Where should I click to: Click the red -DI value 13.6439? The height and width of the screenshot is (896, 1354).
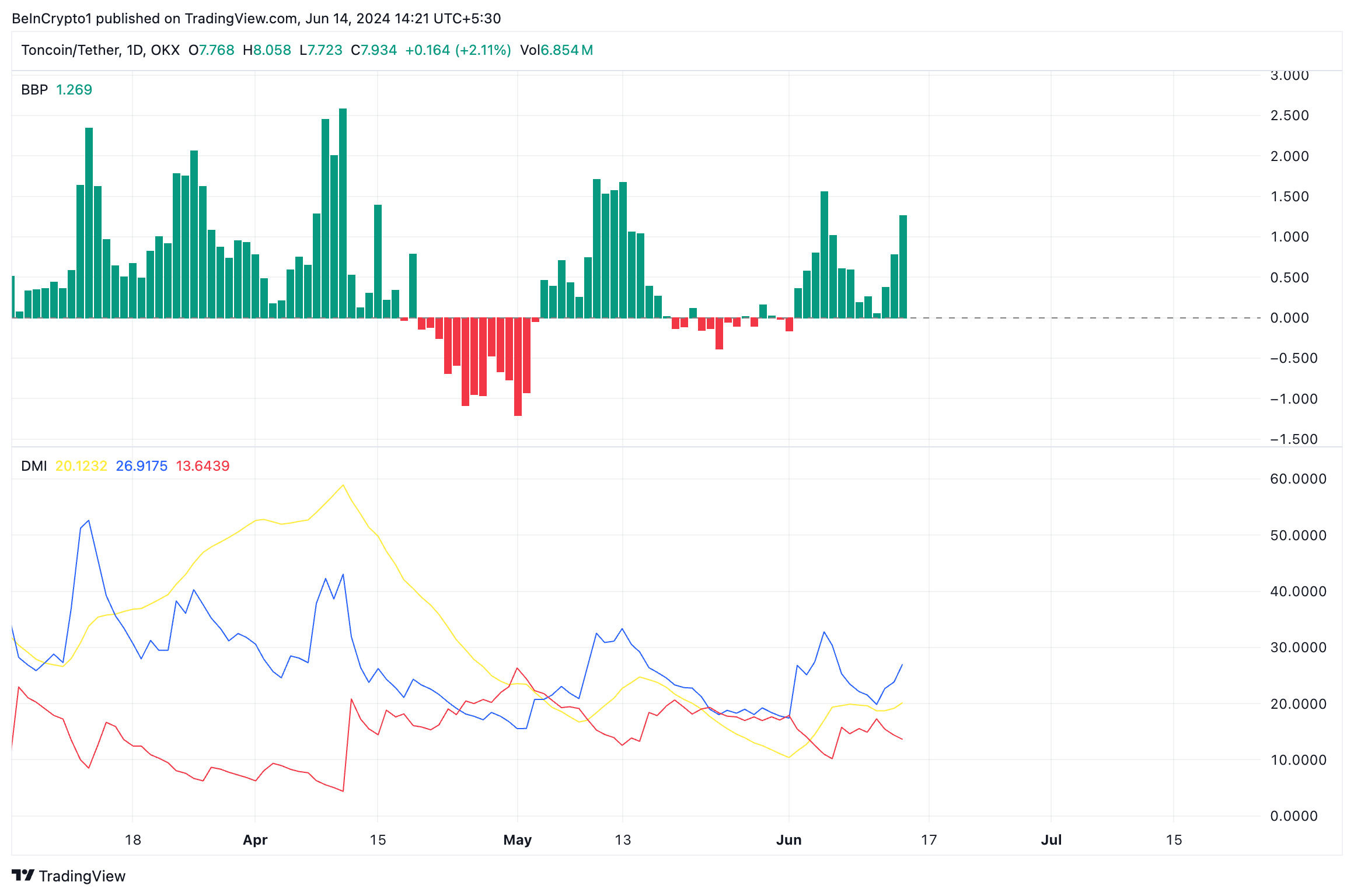203,466
